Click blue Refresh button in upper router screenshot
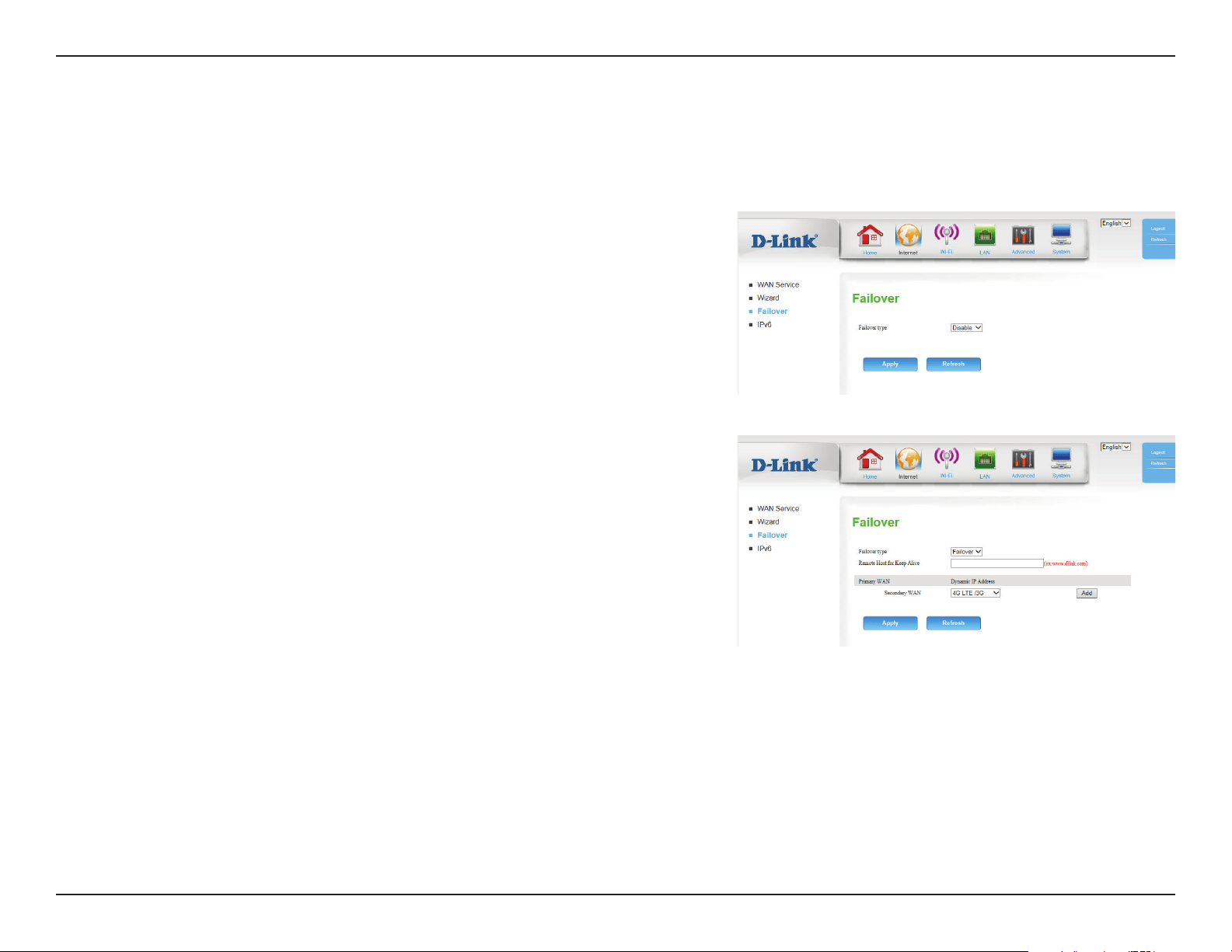This screenshot has width=1232, height=952. pos(954,364)
